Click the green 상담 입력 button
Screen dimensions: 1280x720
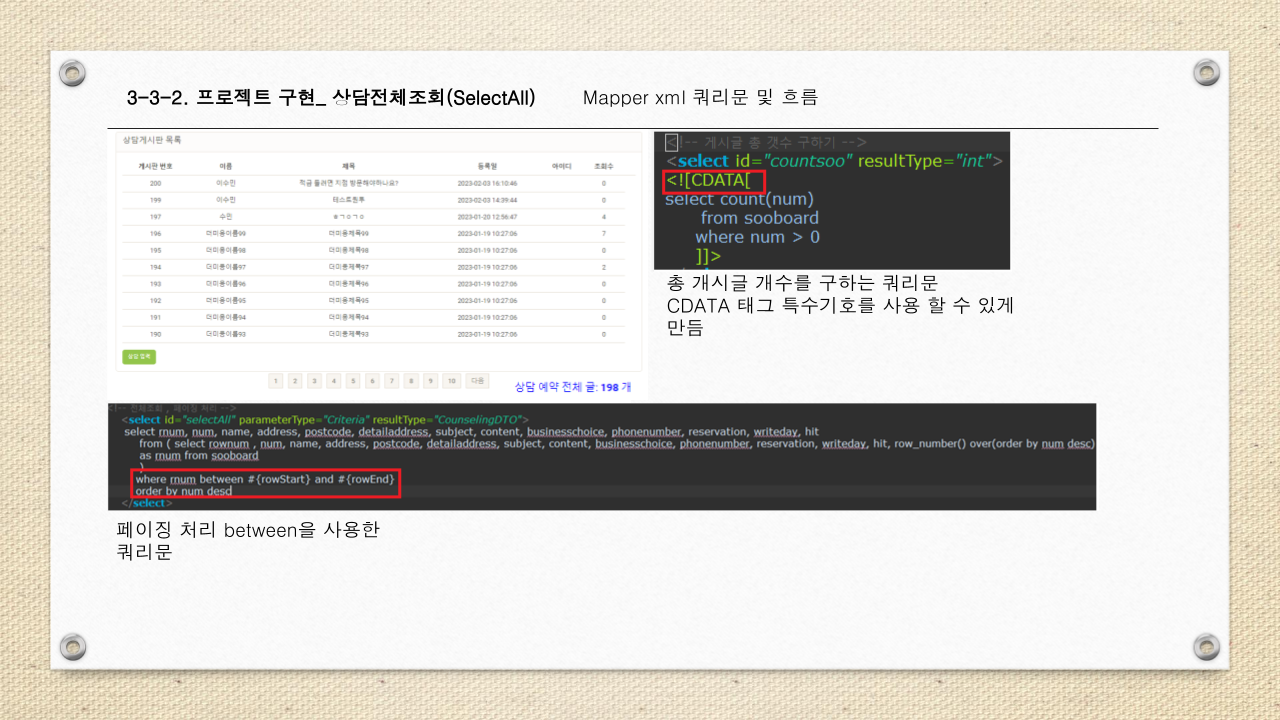[x=139, y=356]
